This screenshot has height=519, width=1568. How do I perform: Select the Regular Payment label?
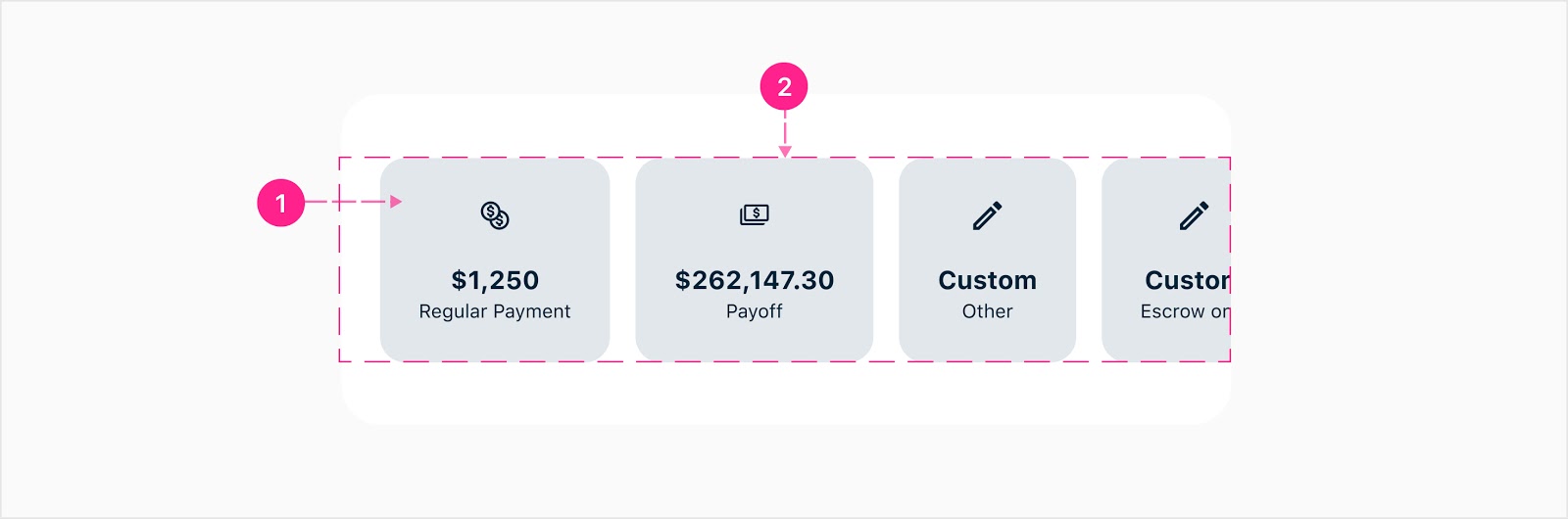click(x=495, y=311)
